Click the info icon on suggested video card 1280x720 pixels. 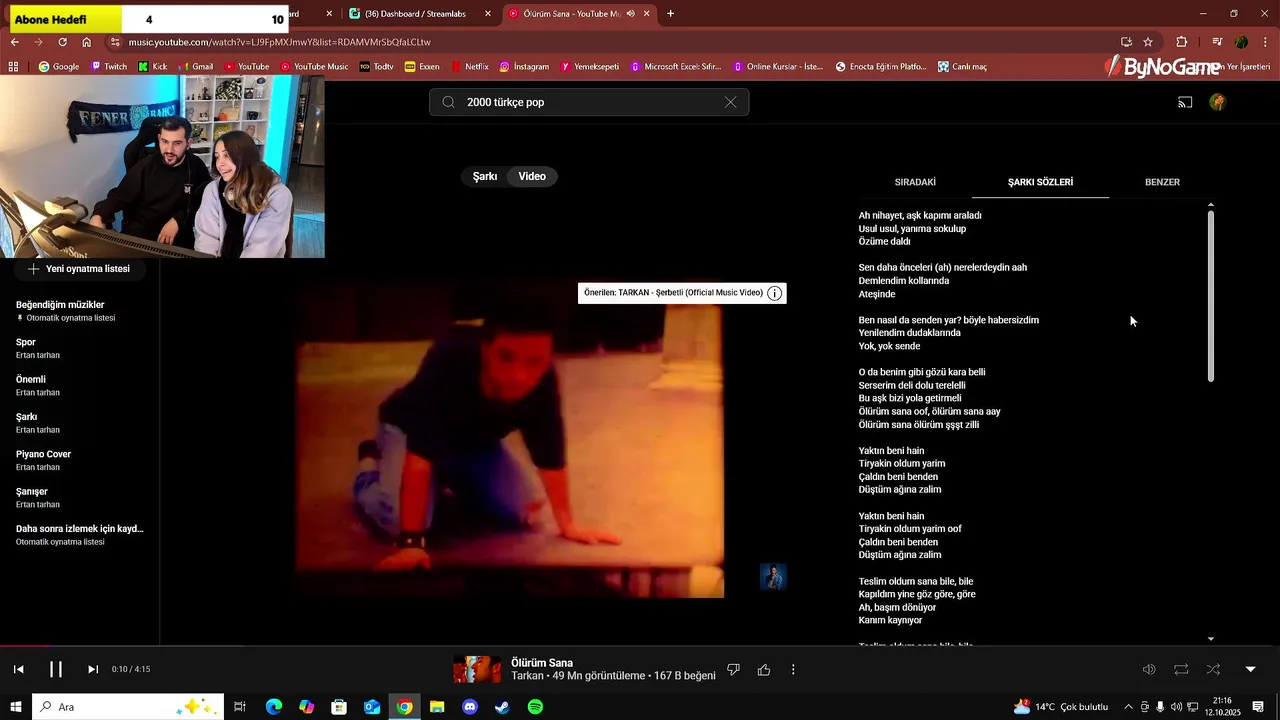[775, 293]
